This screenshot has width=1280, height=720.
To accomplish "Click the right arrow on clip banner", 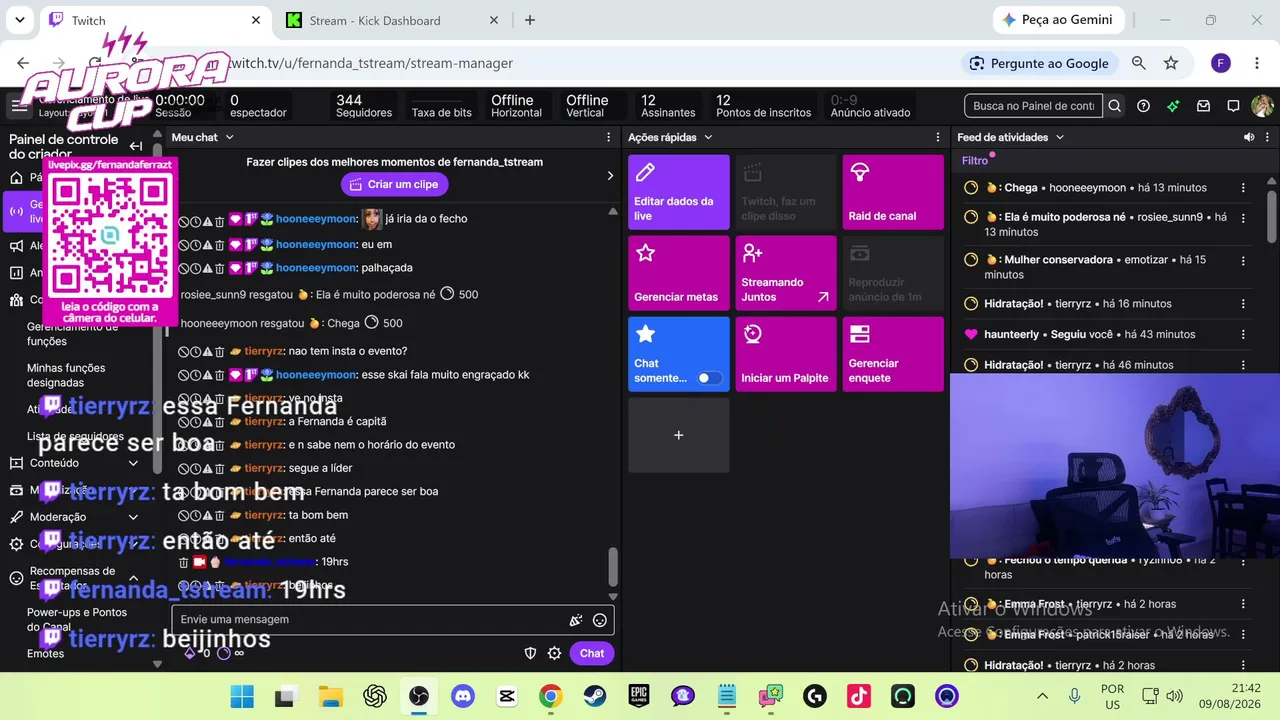I will [610, 176].
